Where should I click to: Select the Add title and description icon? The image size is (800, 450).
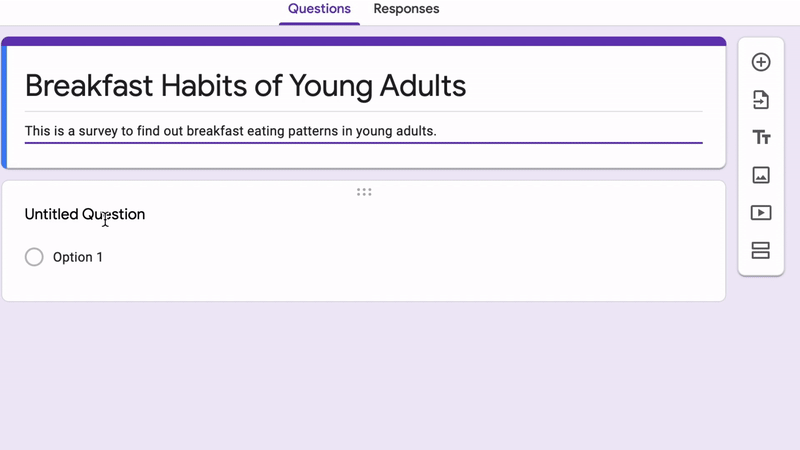[x=761, y=137]
